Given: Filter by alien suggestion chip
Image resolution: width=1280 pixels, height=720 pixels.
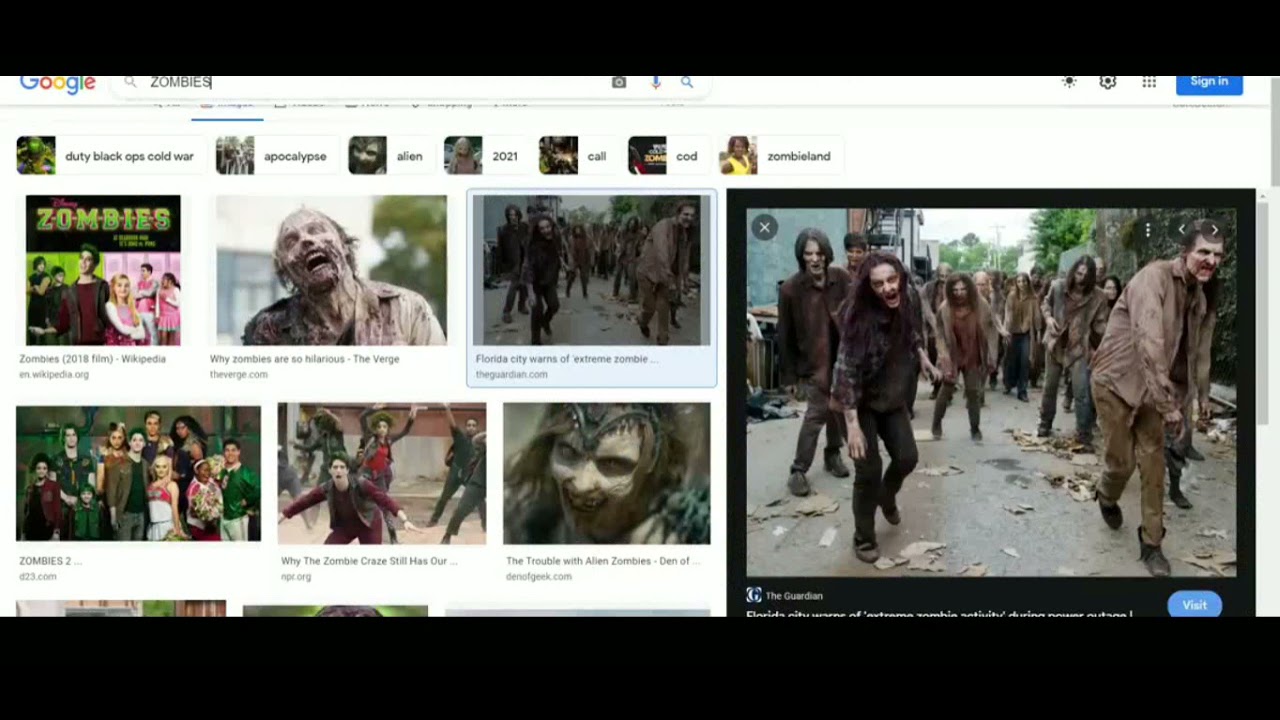Looking at the screenshot, I should click(390, 156).
